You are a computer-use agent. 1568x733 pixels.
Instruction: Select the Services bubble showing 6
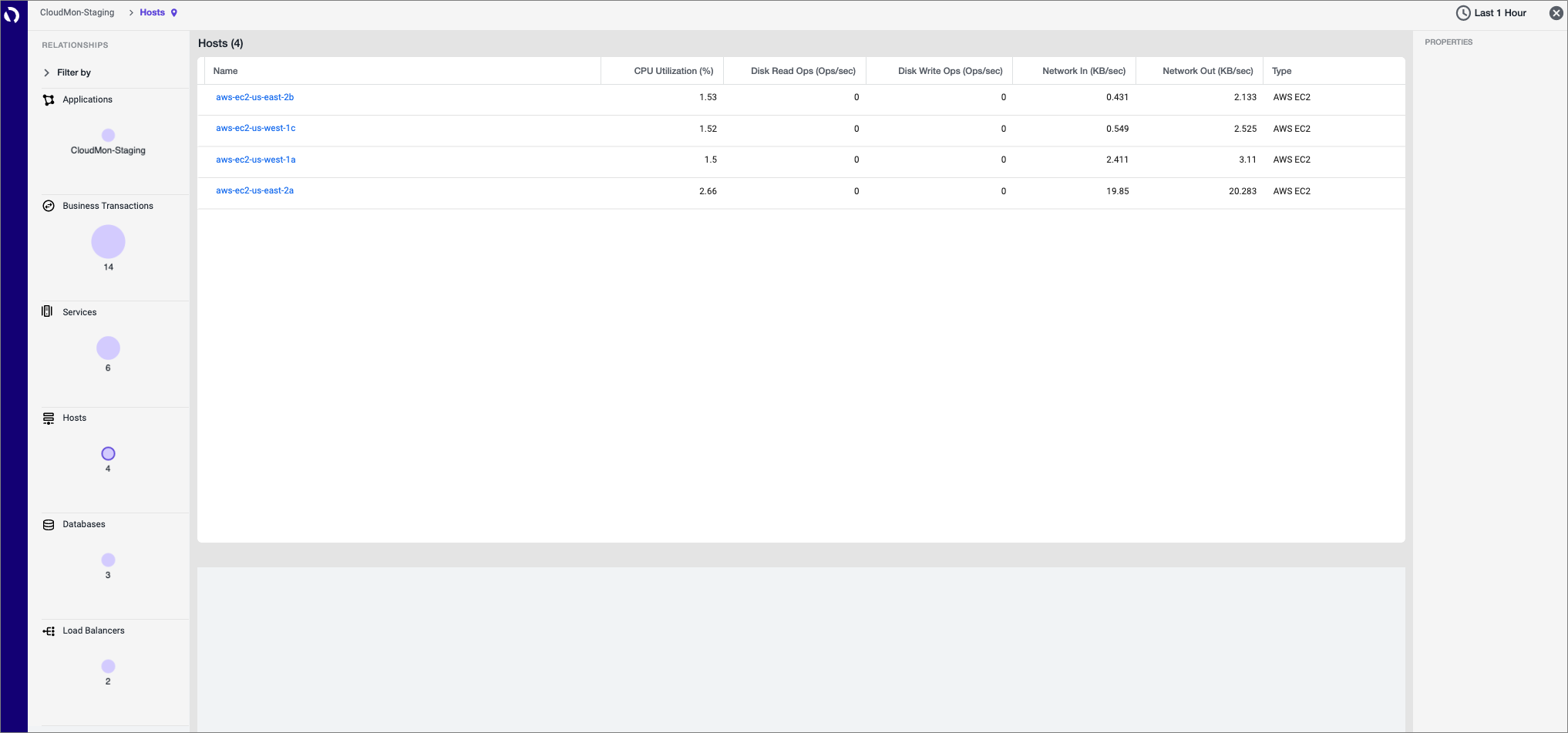click(108, 348)
